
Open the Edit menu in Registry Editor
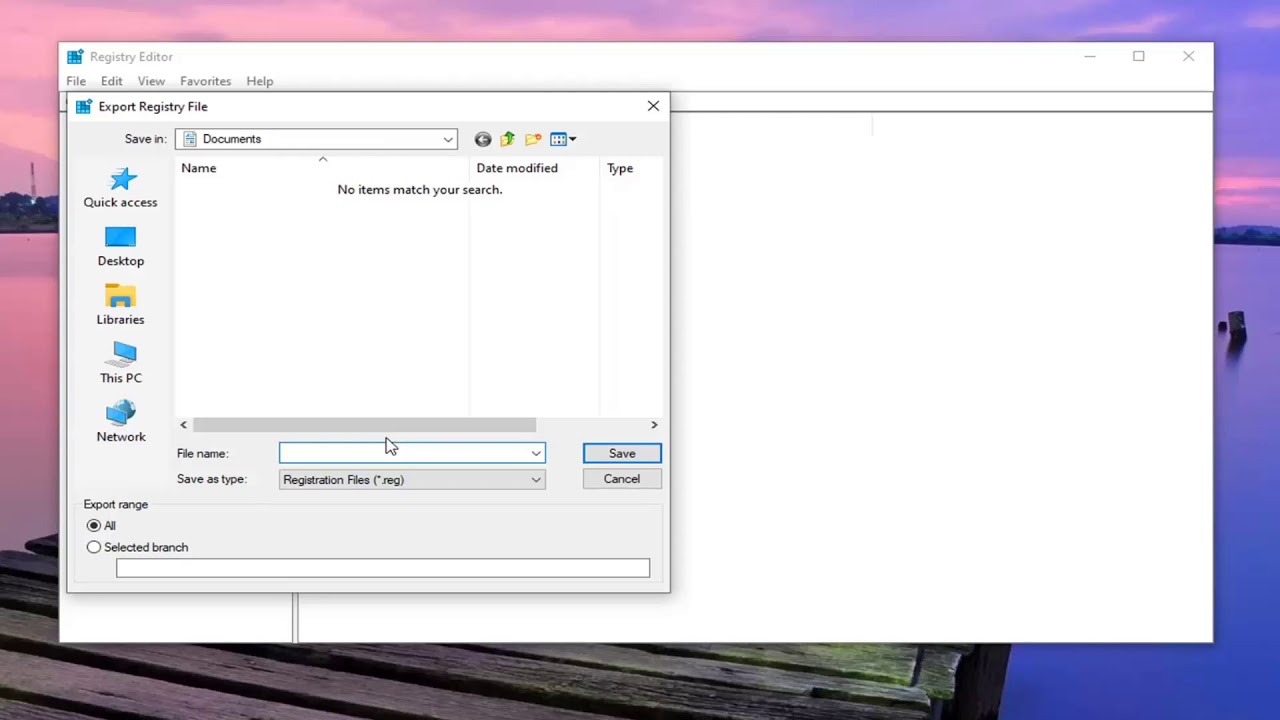(111, 81)
